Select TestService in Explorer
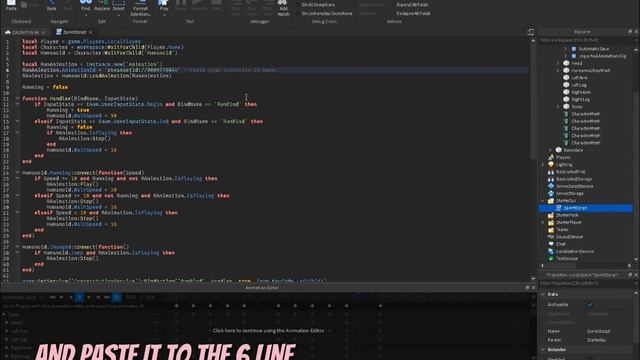640x360 pixels. [x=567, y=258]
